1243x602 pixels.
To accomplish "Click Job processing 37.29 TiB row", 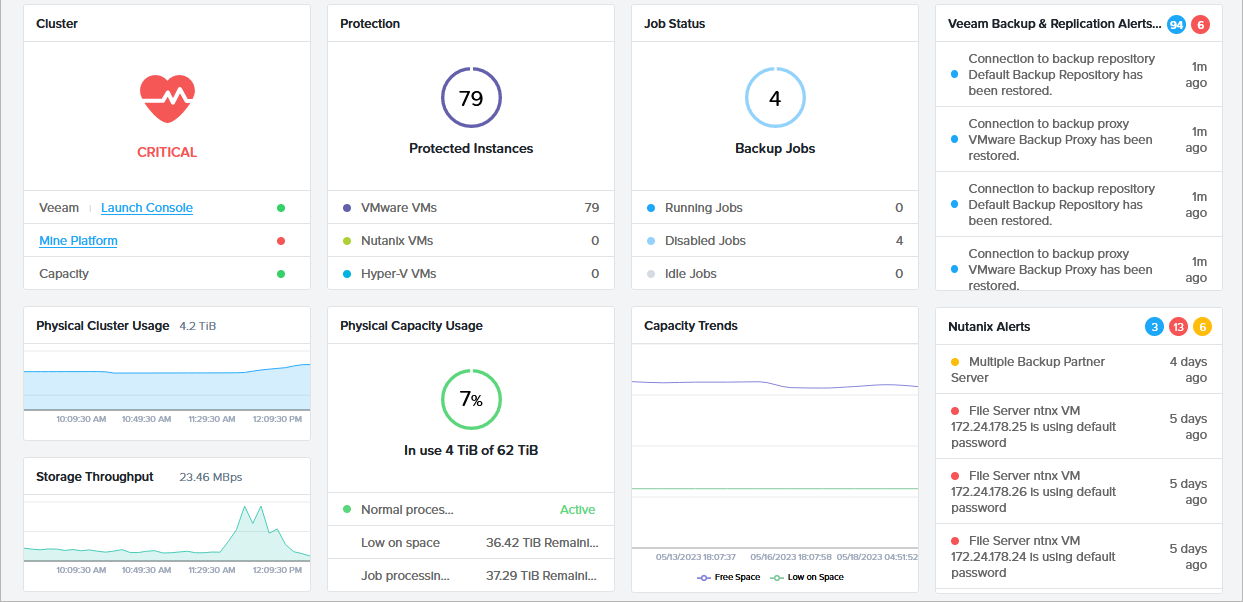I will click(x=471, y=576).
